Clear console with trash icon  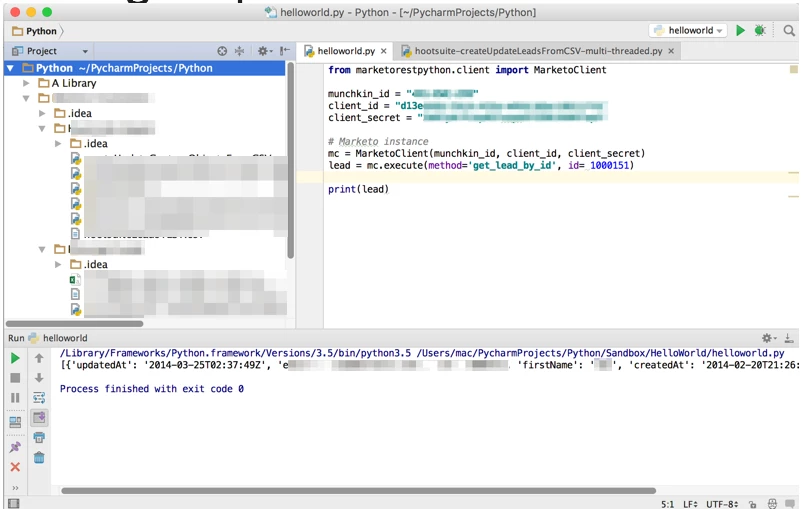pyautogui.click(x=39, y=457)
